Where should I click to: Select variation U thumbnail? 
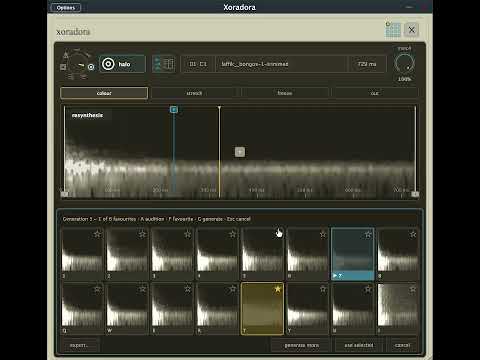tap(353, 309)
